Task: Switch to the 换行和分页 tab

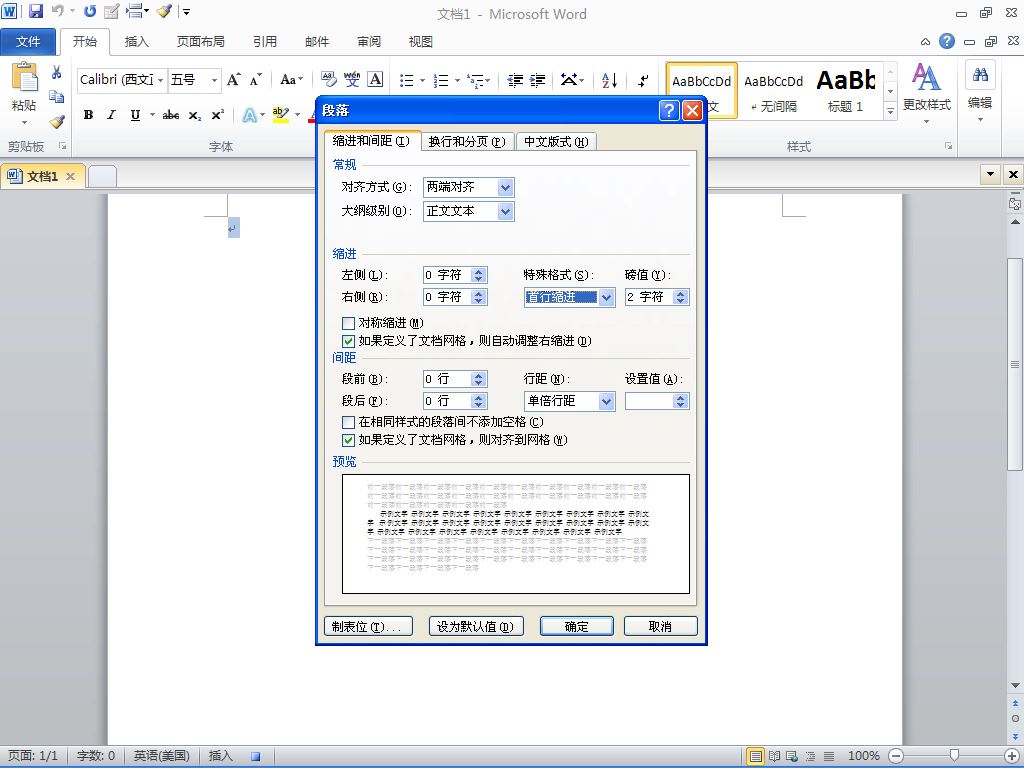Action: [x=466, y=141]
